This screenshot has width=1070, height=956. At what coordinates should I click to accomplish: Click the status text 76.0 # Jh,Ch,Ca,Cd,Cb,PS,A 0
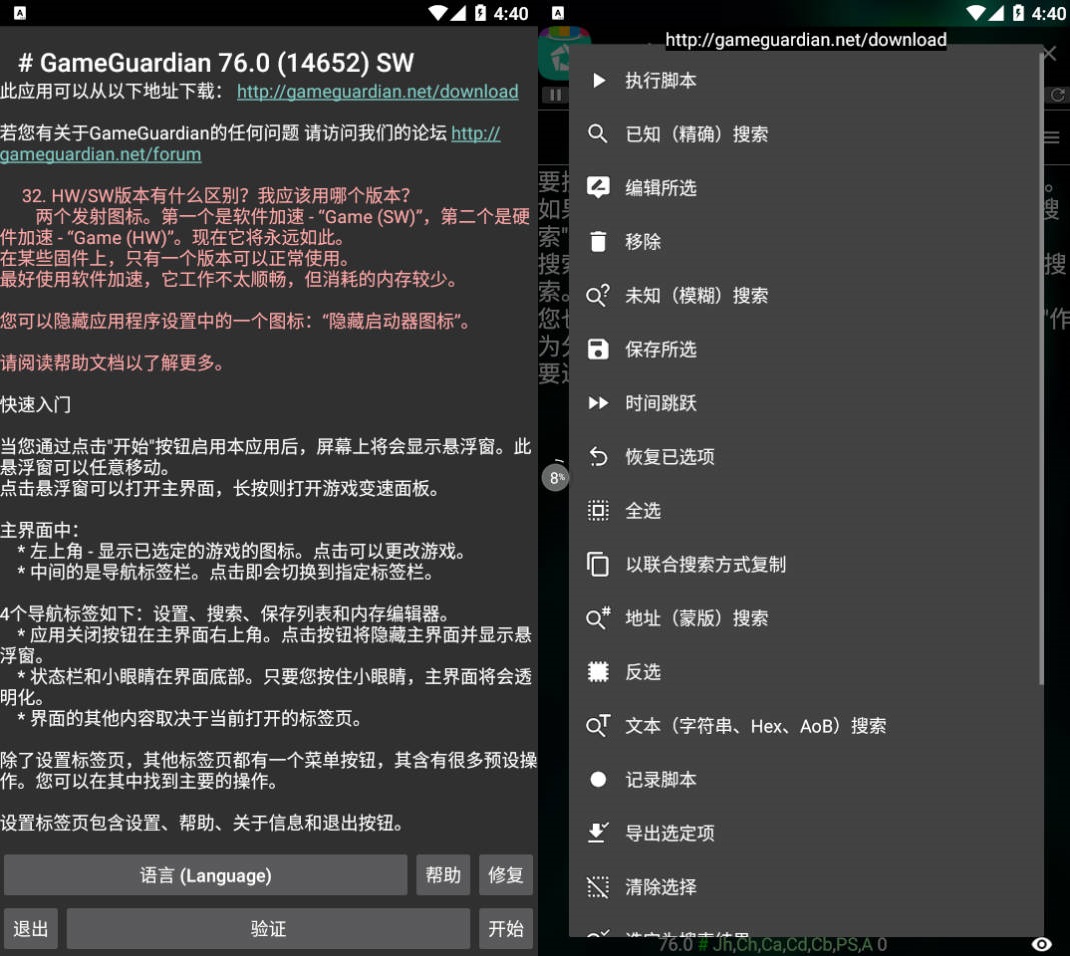772,944
